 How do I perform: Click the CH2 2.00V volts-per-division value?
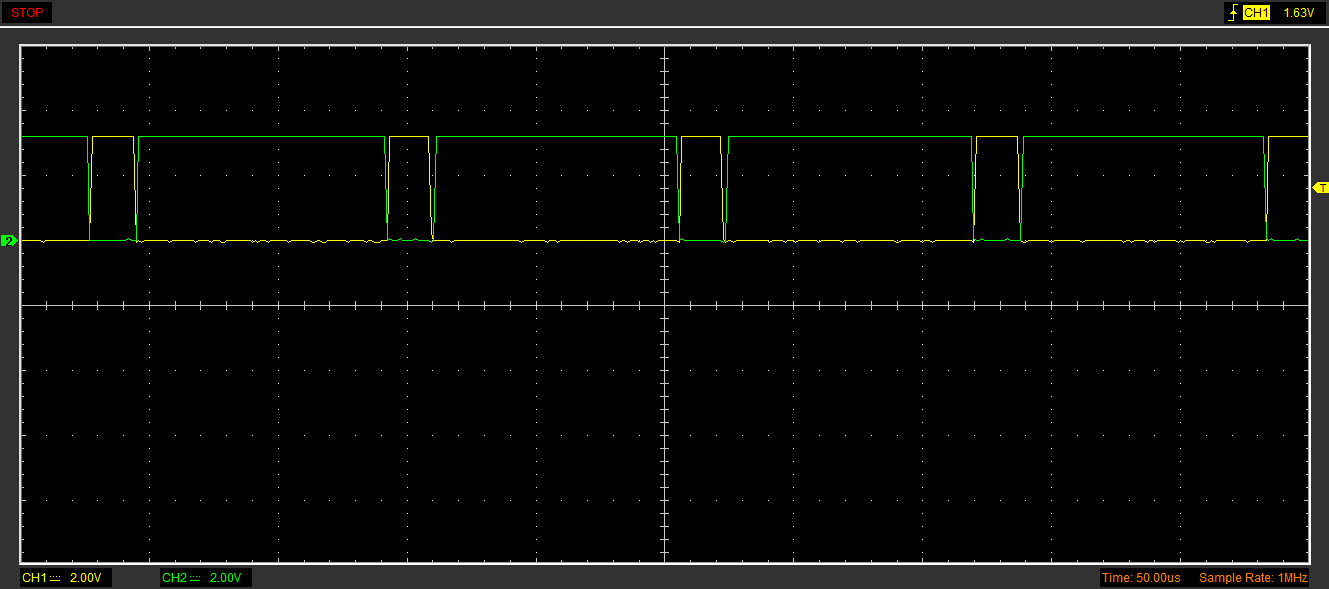click(x=226, y=578)
